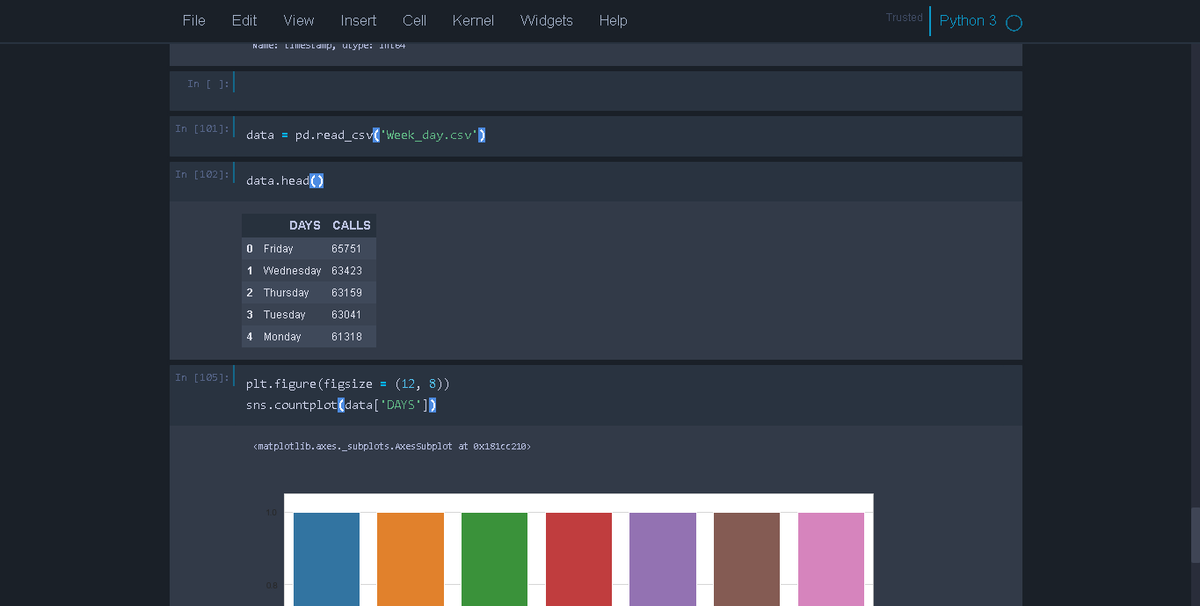The image size is (1200, 606).
Task: Open the Widgets menu
Action: click(547, 20)
